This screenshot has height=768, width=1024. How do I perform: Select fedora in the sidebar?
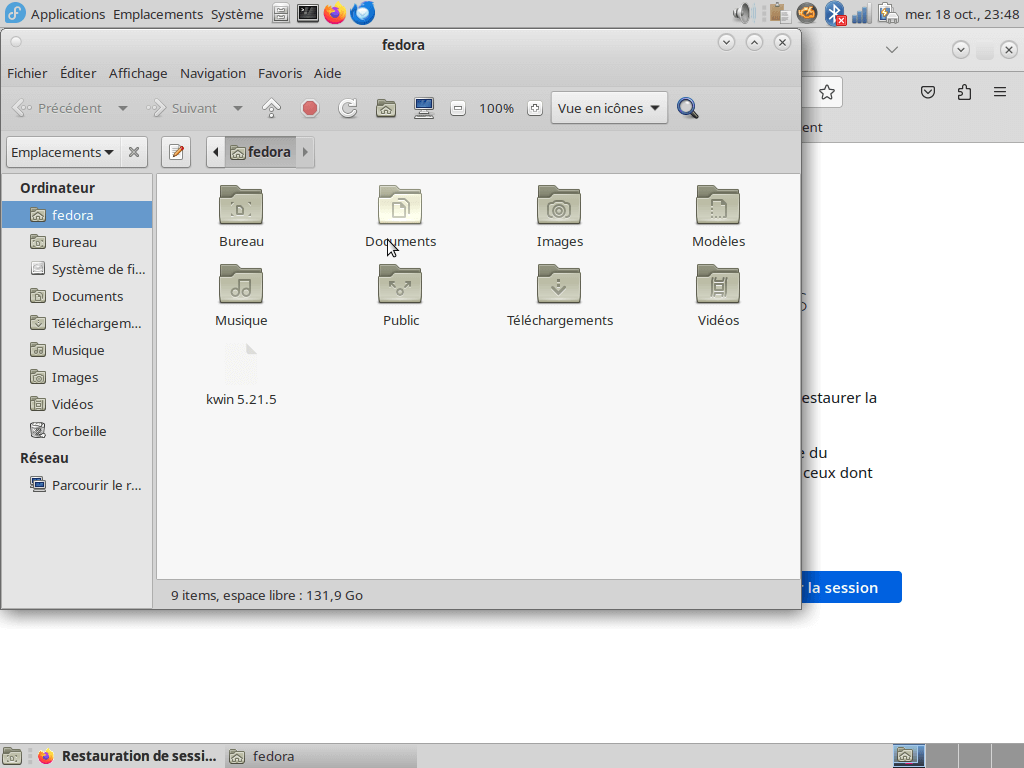click(77, 215)
